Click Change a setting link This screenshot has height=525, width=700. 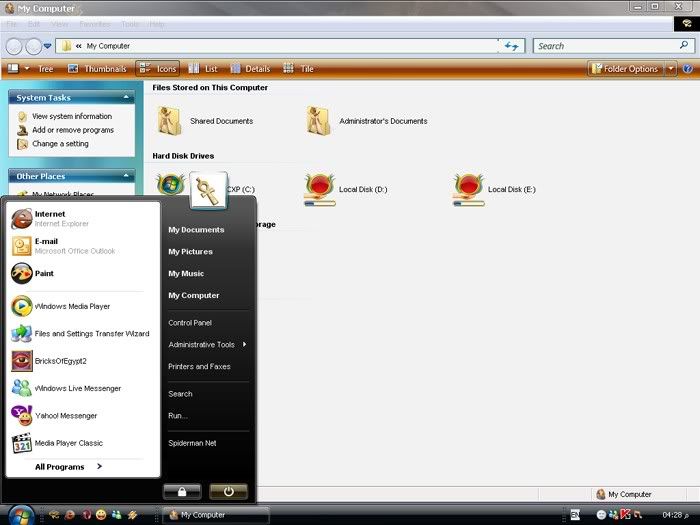tap(60, 144)
